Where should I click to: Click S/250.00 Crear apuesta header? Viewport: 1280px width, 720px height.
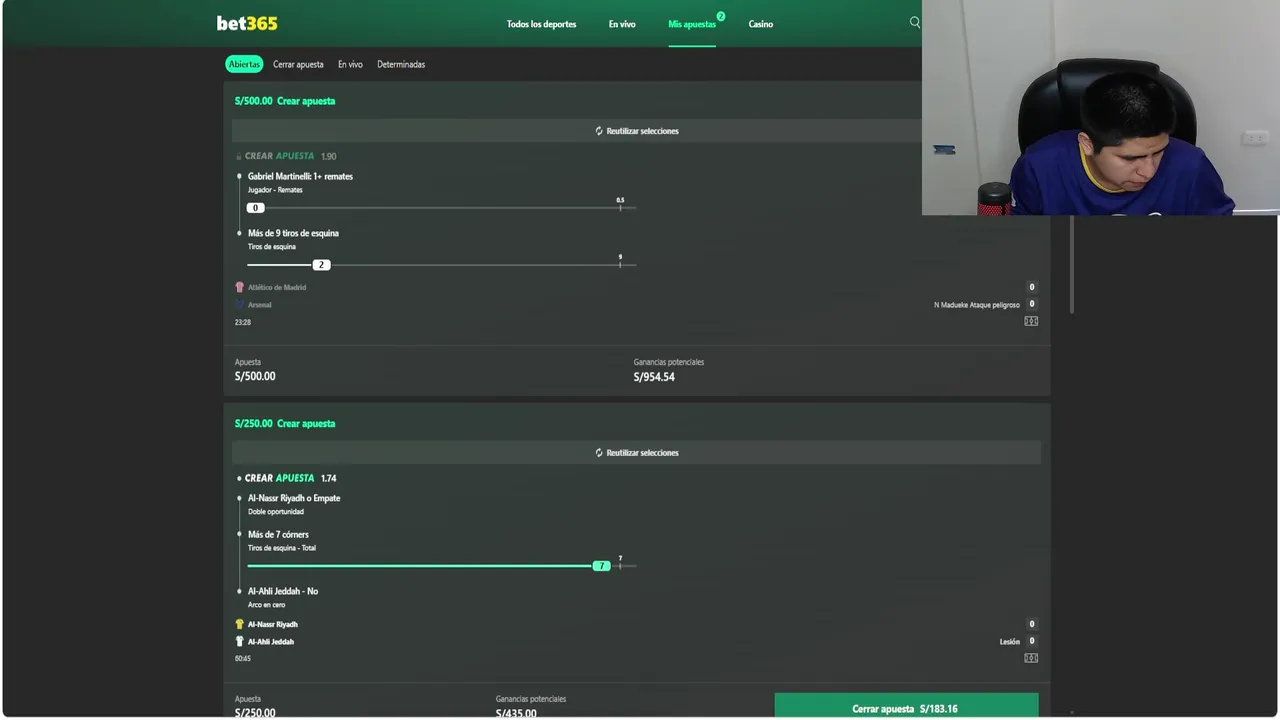285,423
